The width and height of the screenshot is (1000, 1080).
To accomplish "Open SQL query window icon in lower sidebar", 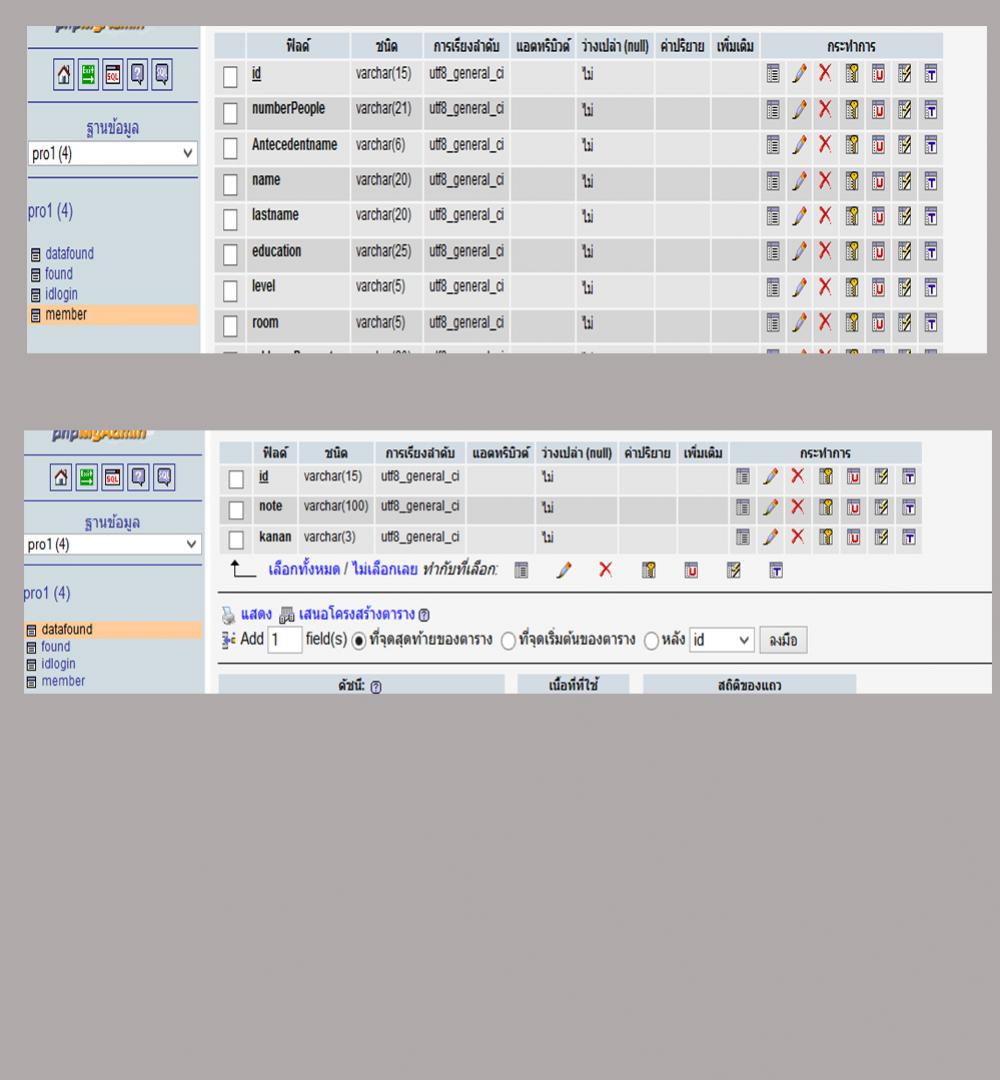I will pyautogui.click(x=112, y=477).
